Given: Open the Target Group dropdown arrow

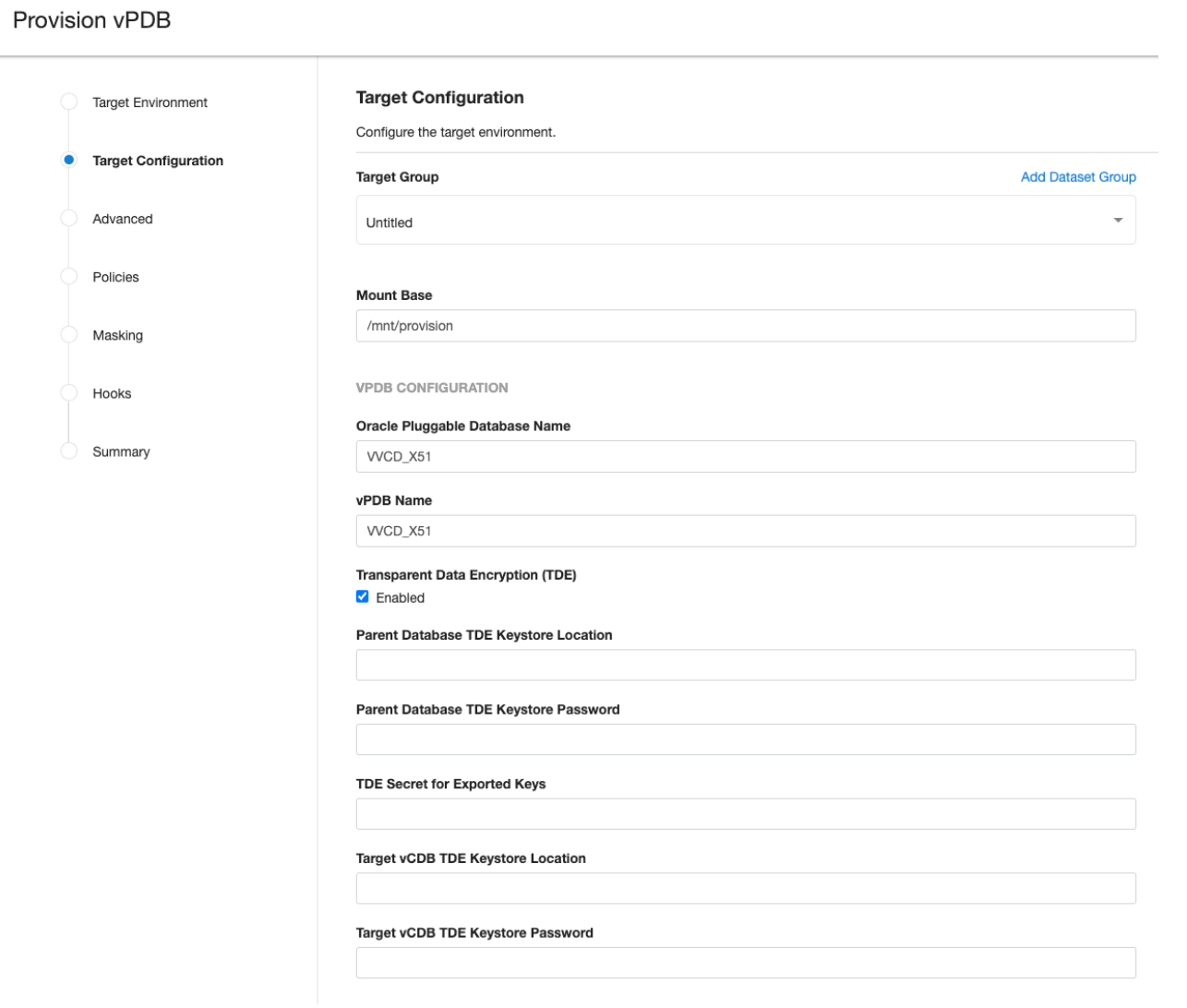Looking at the screenshot, I should click(1118, 221).
